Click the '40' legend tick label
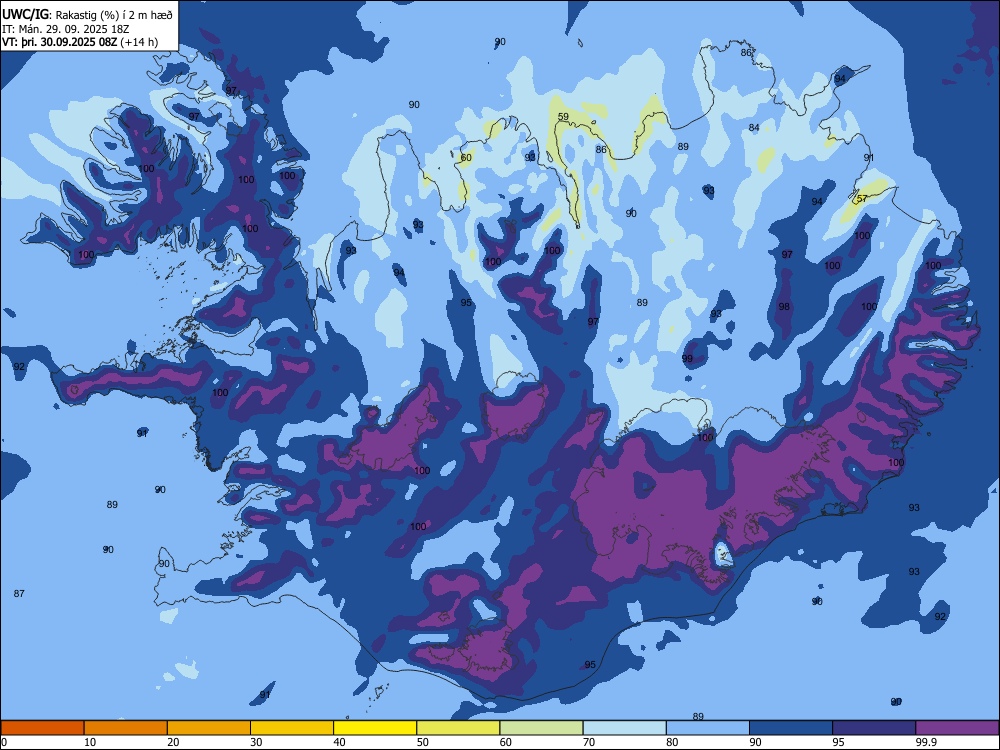The image size is (1000, 750). [340, 742]
